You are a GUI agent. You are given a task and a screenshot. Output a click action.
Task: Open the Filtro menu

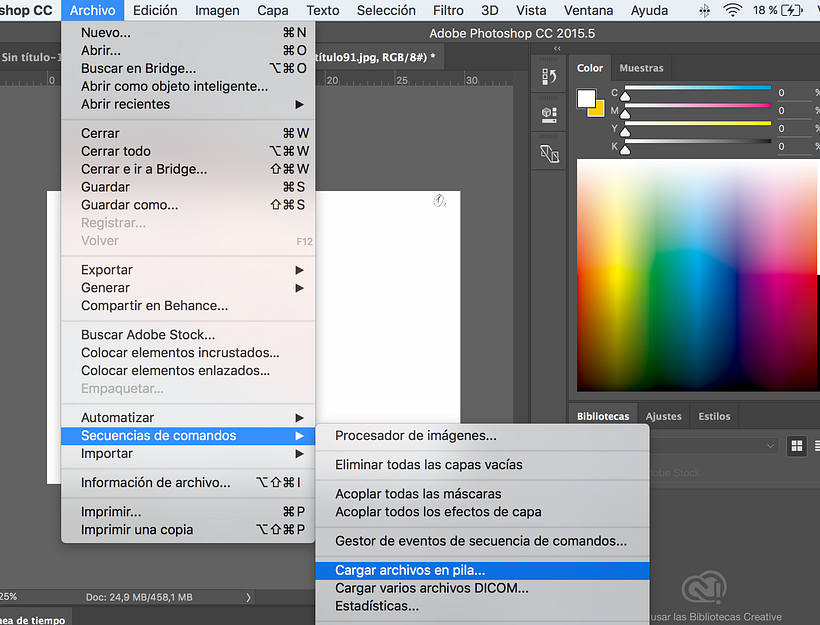pos(448,10)
